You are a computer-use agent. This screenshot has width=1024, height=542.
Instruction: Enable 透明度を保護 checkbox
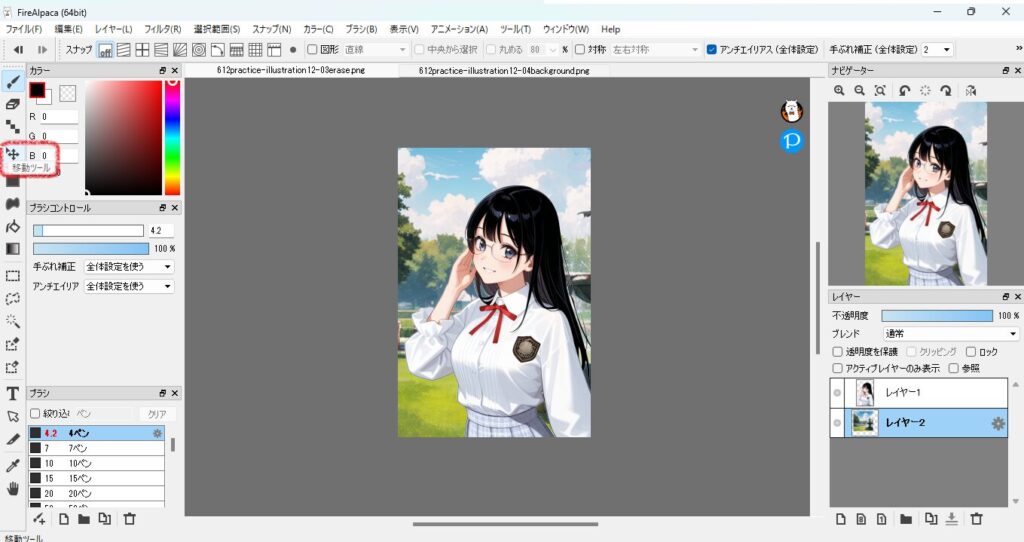pyautogui.click(x=837, y=352)
